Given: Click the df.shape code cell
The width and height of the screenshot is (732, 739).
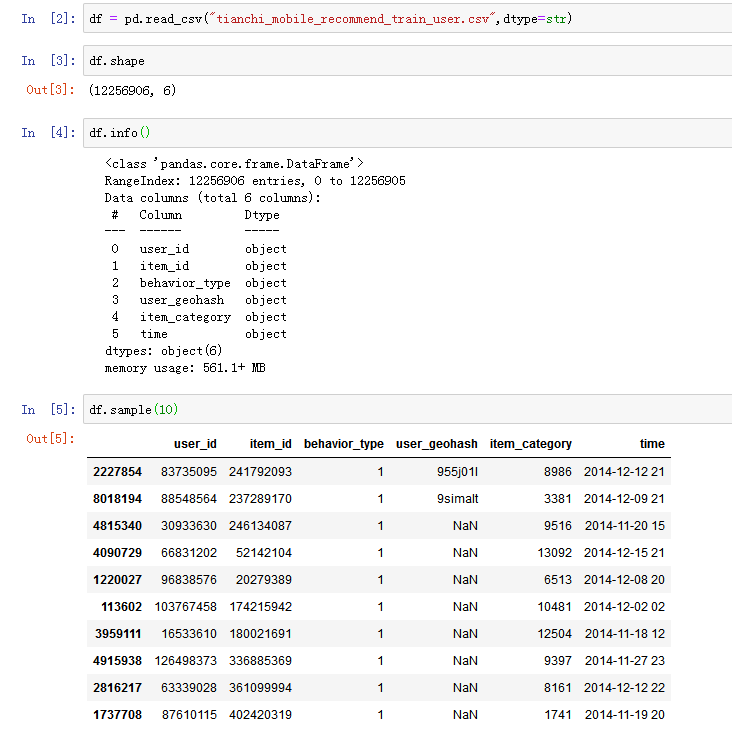Looking at the screenshot, I should click(x=408, y=61).
